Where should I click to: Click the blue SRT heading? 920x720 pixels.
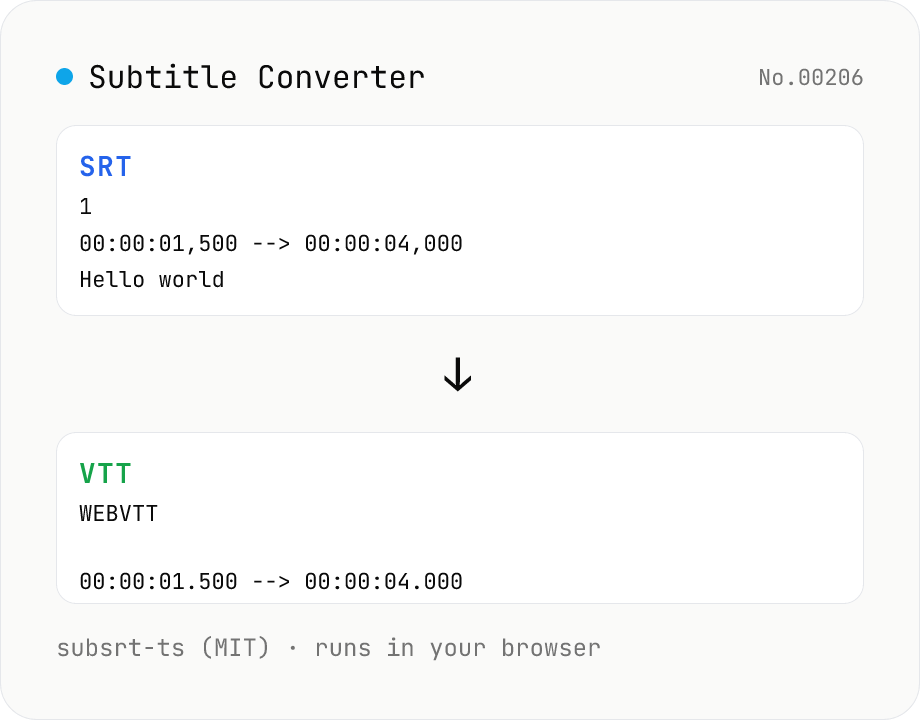point(106,167)
